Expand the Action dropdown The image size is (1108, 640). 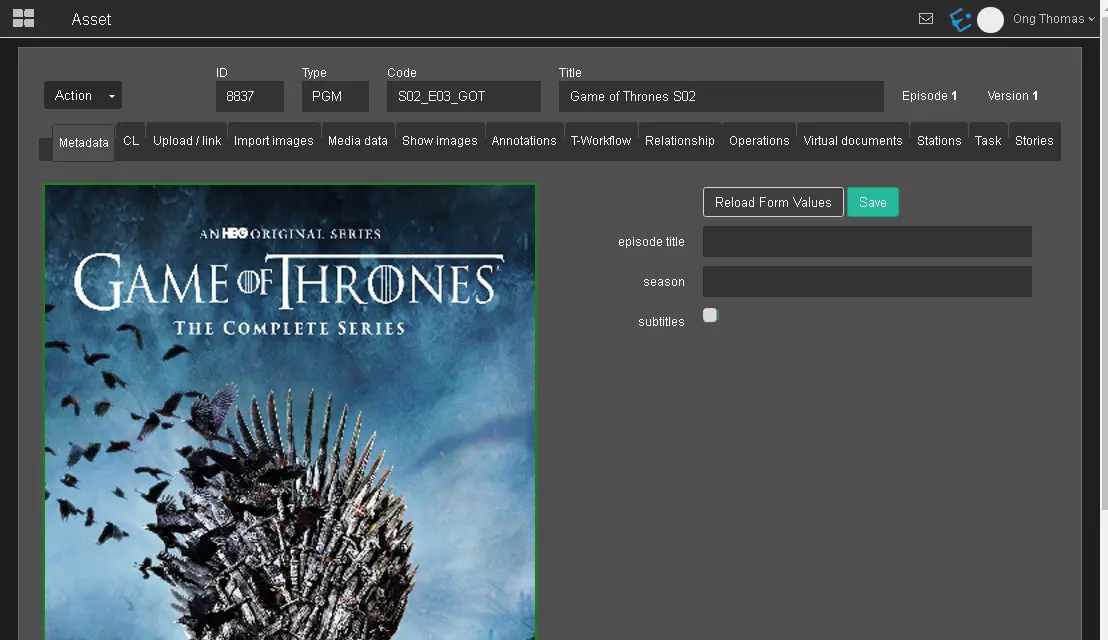coord(83,96)
